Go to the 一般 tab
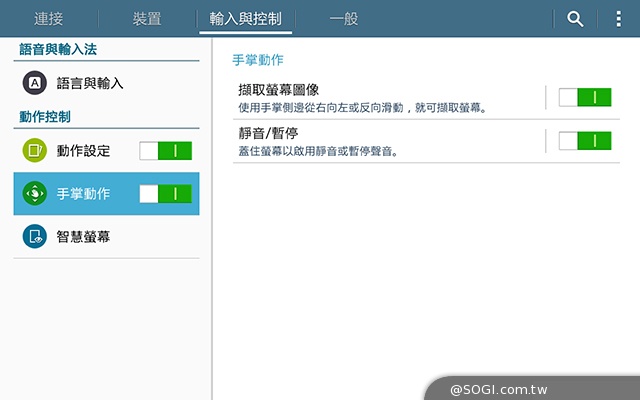This screenshot has width=640, height=400. tap(343, 18)
